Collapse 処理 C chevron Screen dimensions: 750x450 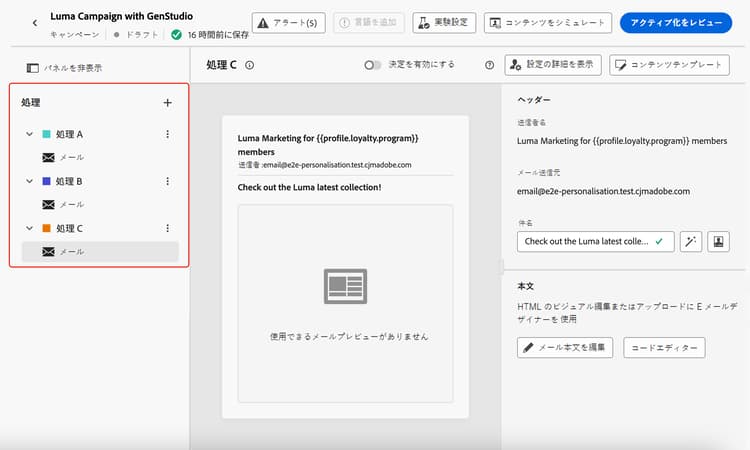(x=30, y=228)
